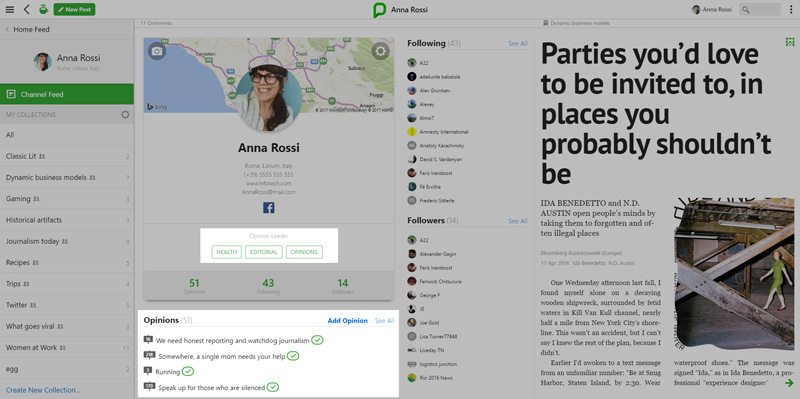Open Channel Feed
Viewport: 800px width, 399px height.
(67, 94)
